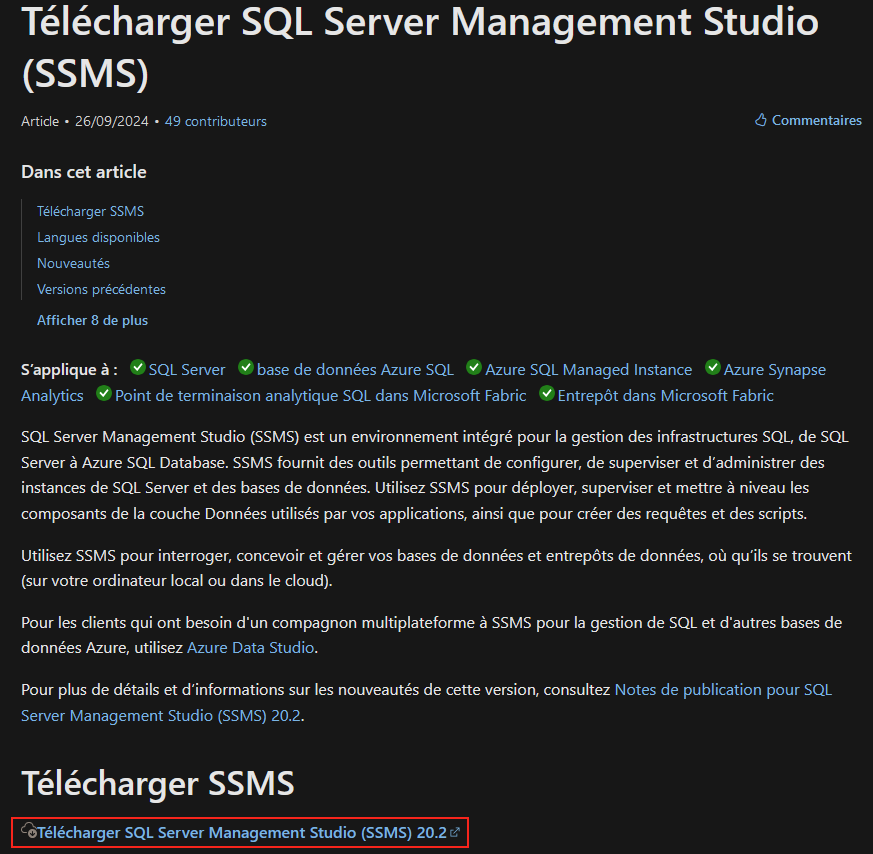
Task: Click the Dans cet article heading
Action: point(84,172)
